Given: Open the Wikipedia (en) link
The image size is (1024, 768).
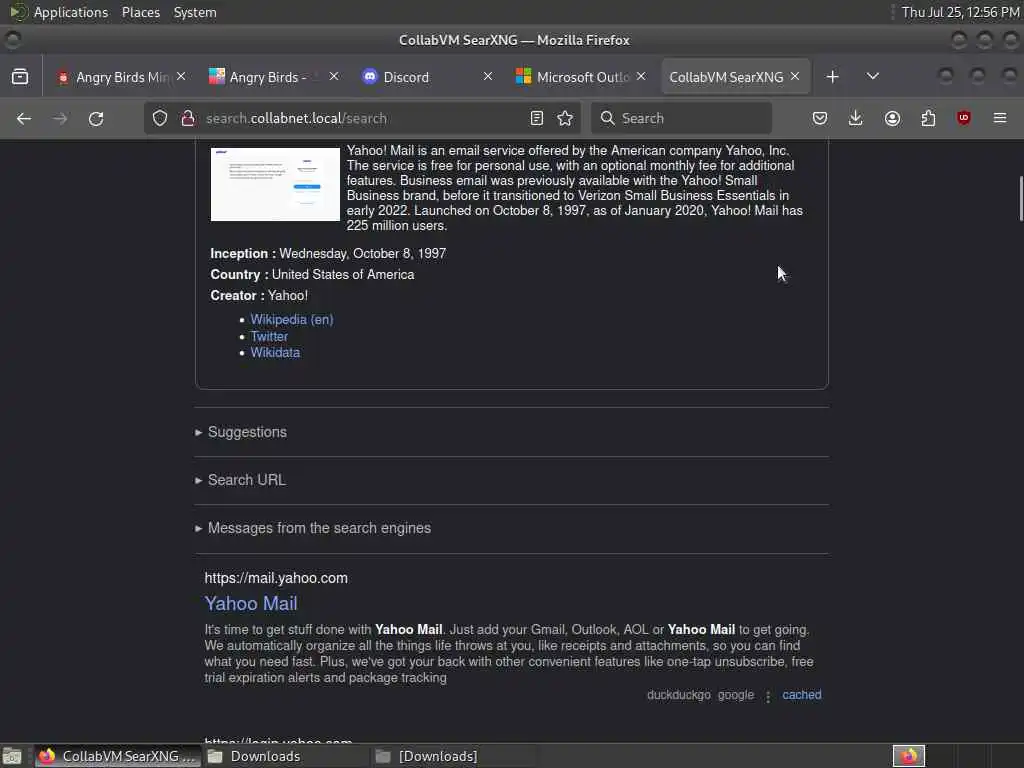Looking at the screenshot, I should coord(292,319).
